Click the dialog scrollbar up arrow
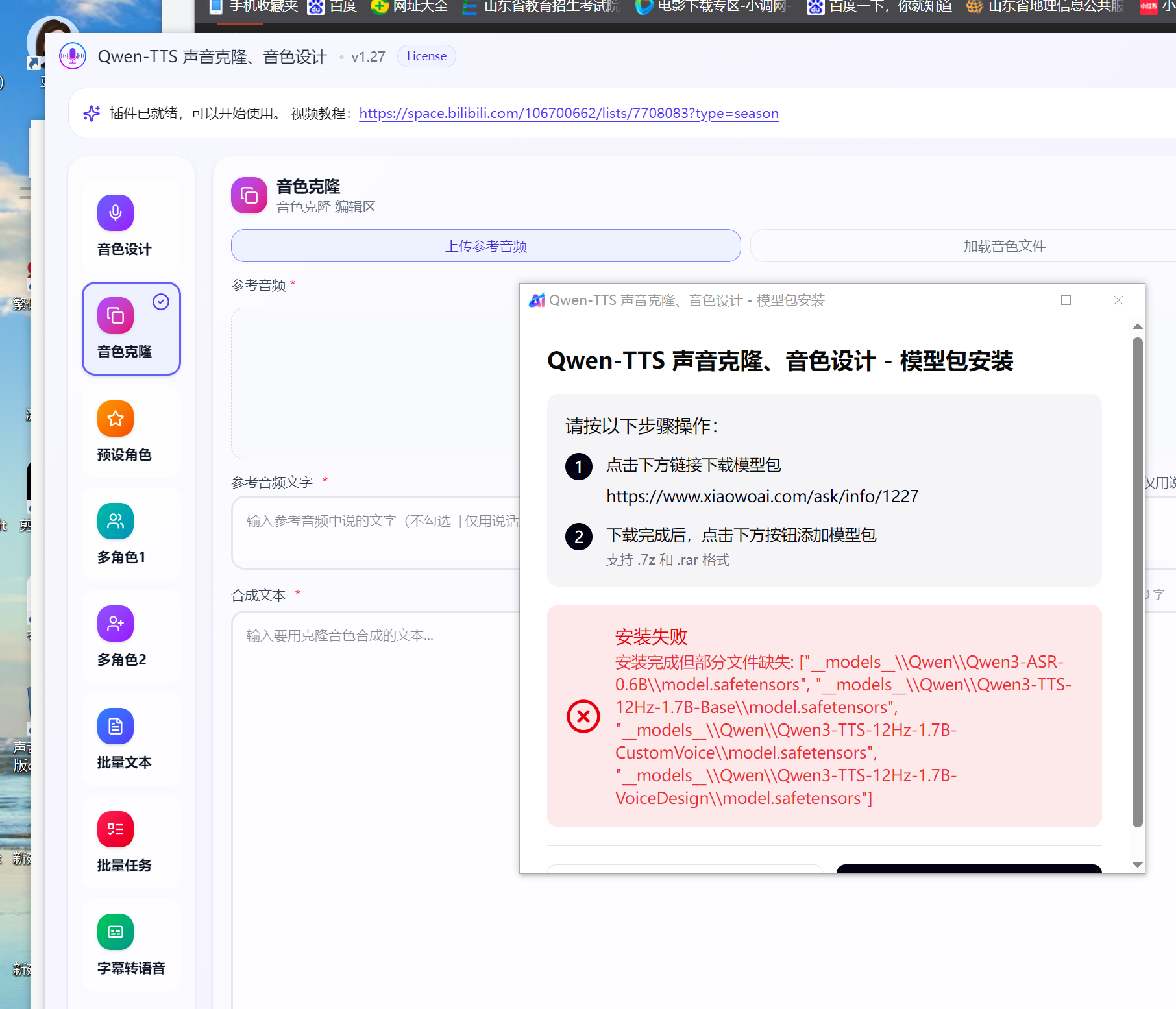Image resolution: width=1176 pixels, height=1009 pixels. 1137,326
